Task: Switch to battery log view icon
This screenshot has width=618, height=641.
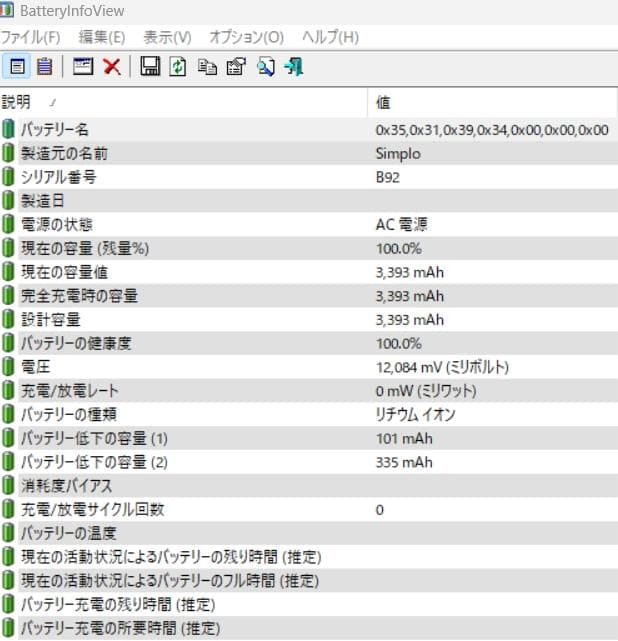Action: [x=44, y=66]
